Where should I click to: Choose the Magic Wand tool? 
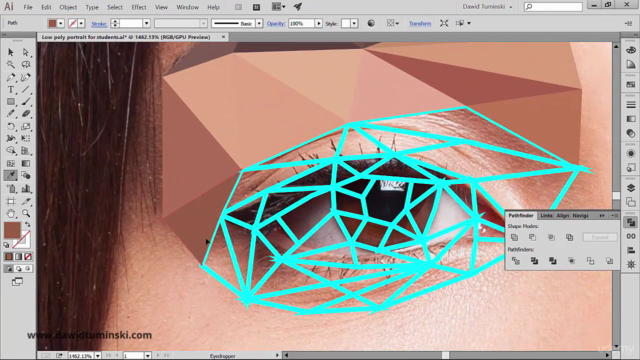pos(11,64)
